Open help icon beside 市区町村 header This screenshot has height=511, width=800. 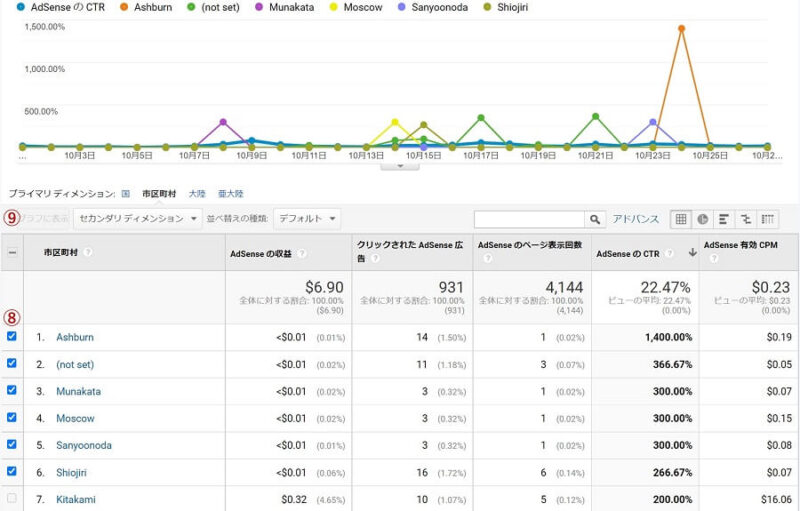click(88, 252)
